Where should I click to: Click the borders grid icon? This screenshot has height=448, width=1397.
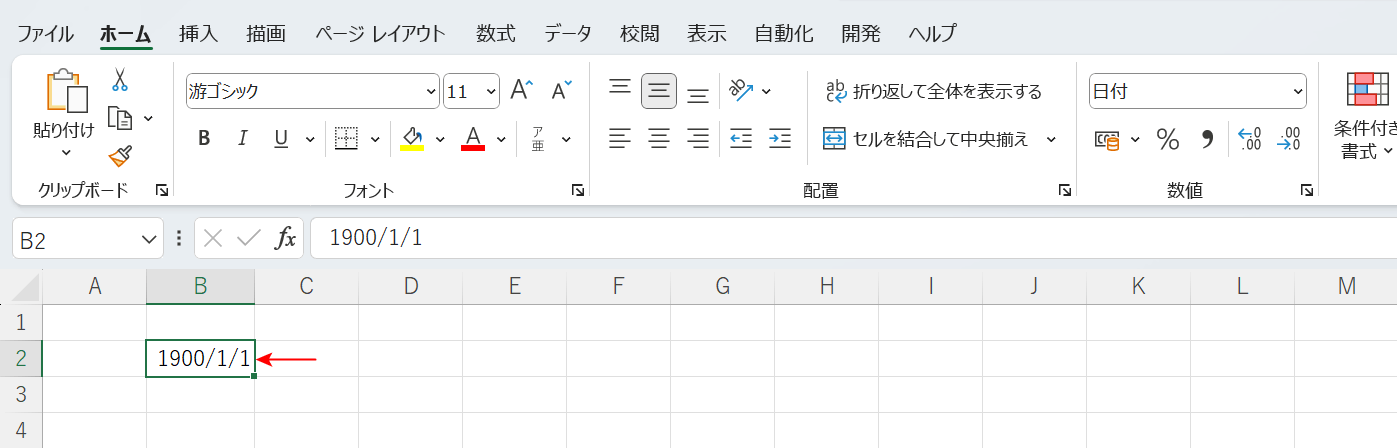coord(346,138)
